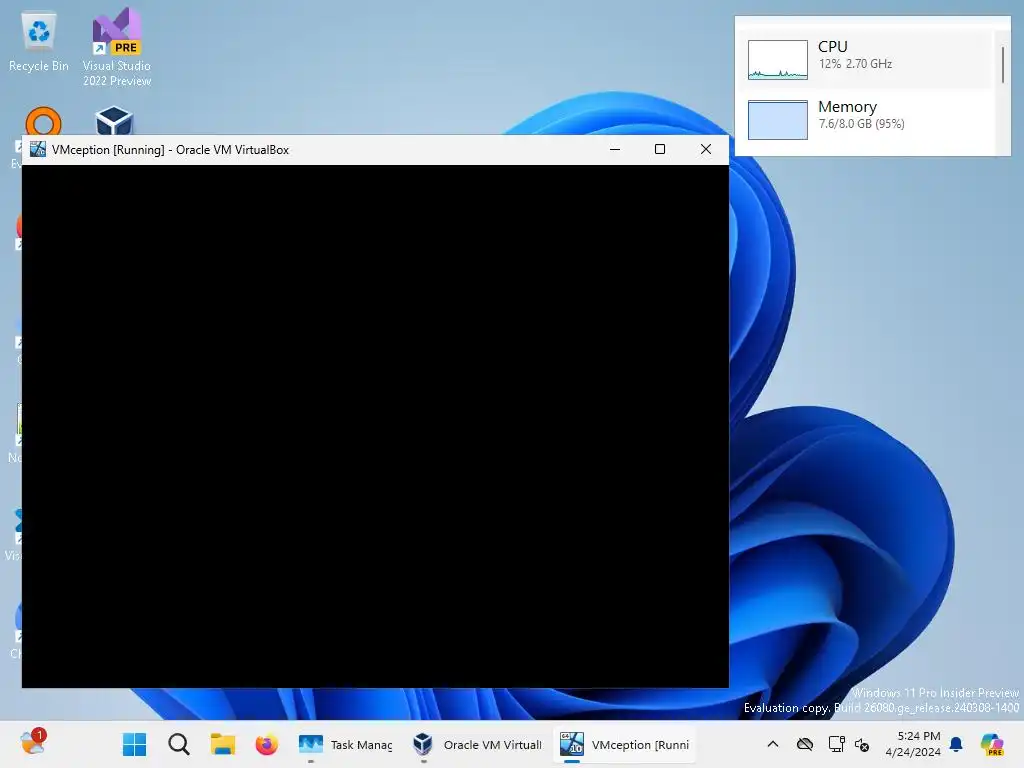Click the VMception window title bar icon
This screenshot has width=1024, height=768.
pos(38,150)
